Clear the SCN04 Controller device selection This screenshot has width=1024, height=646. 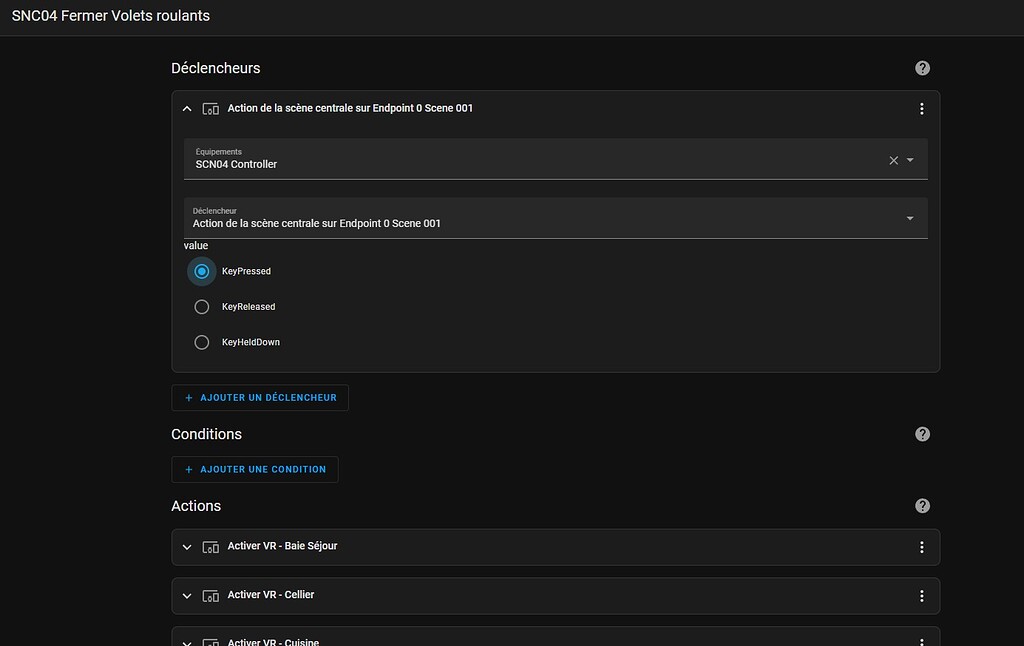894,160
